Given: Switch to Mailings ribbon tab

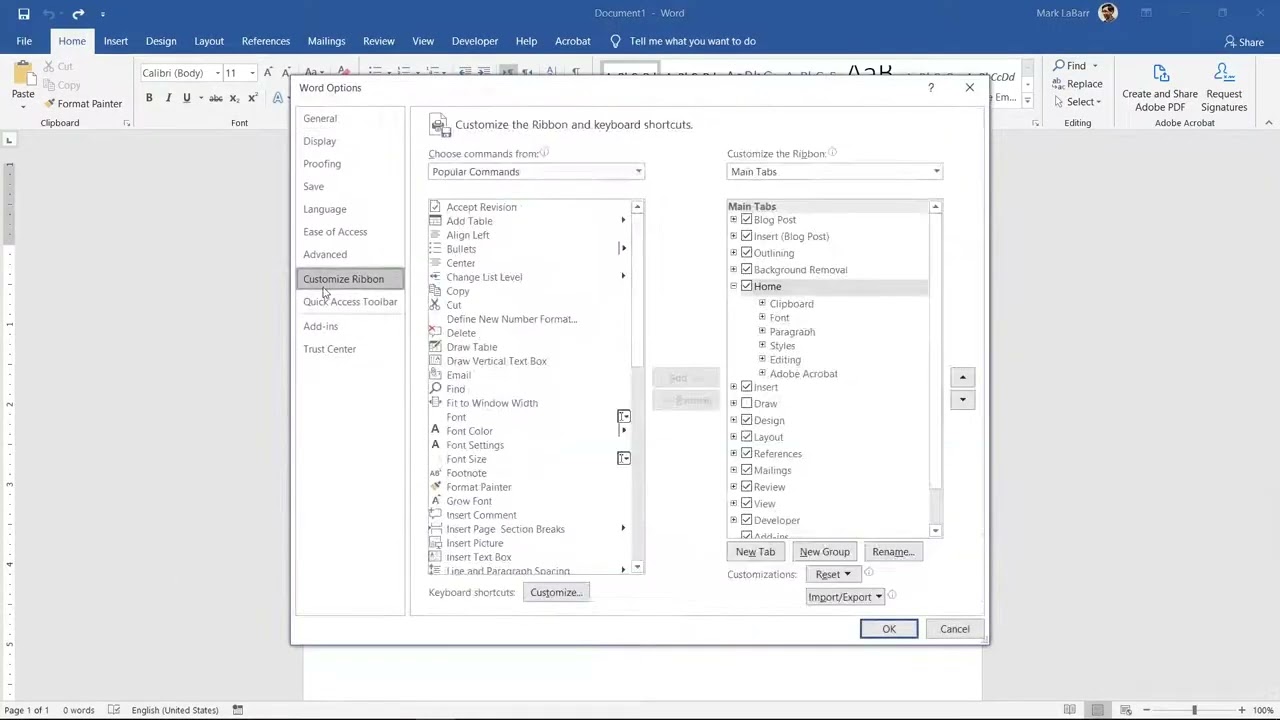Looking at the screenshot, I should pos(326,42).
